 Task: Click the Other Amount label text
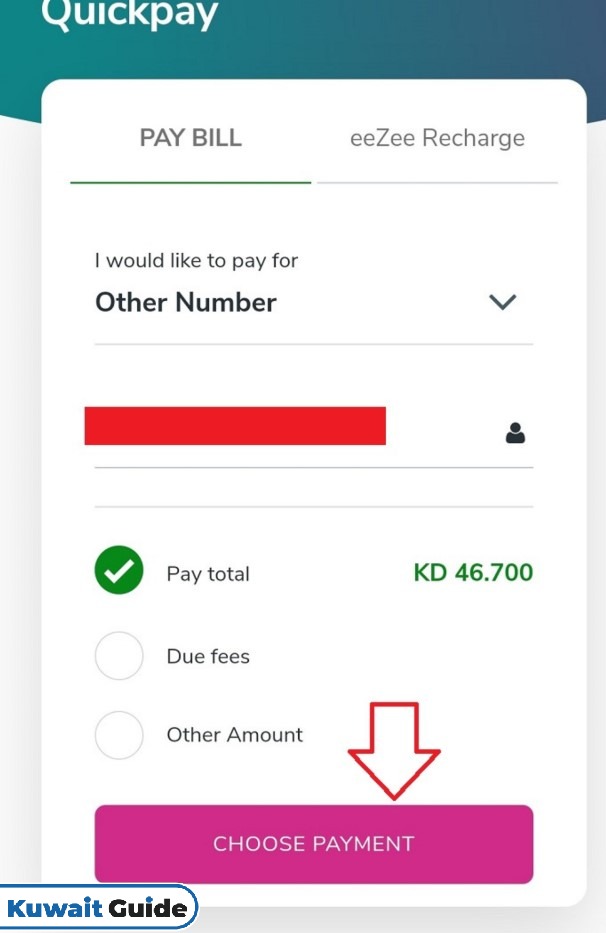tap(235, 735)
